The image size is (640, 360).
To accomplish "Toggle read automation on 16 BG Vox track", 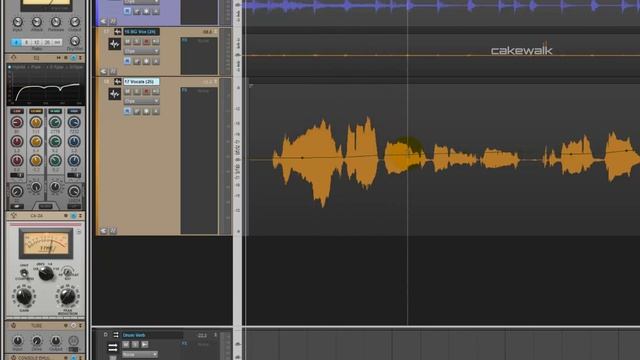I will (127, 61).
